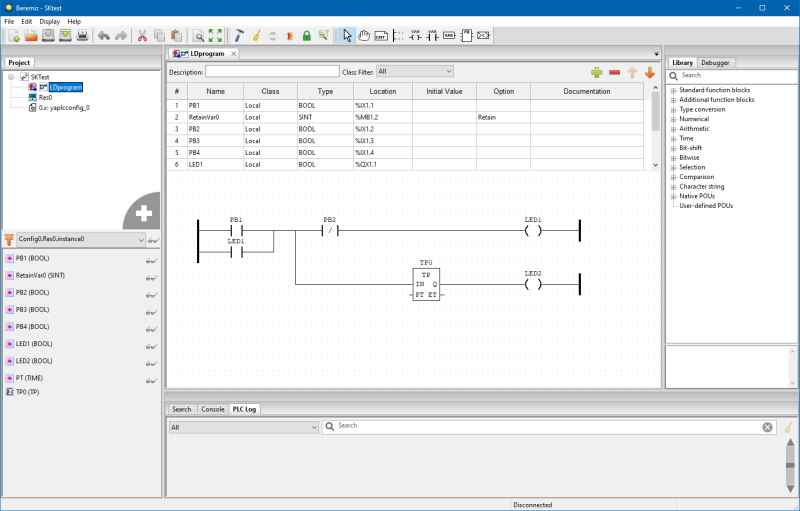
Task: Select the contact insertion tool
Action: (433, 36)
